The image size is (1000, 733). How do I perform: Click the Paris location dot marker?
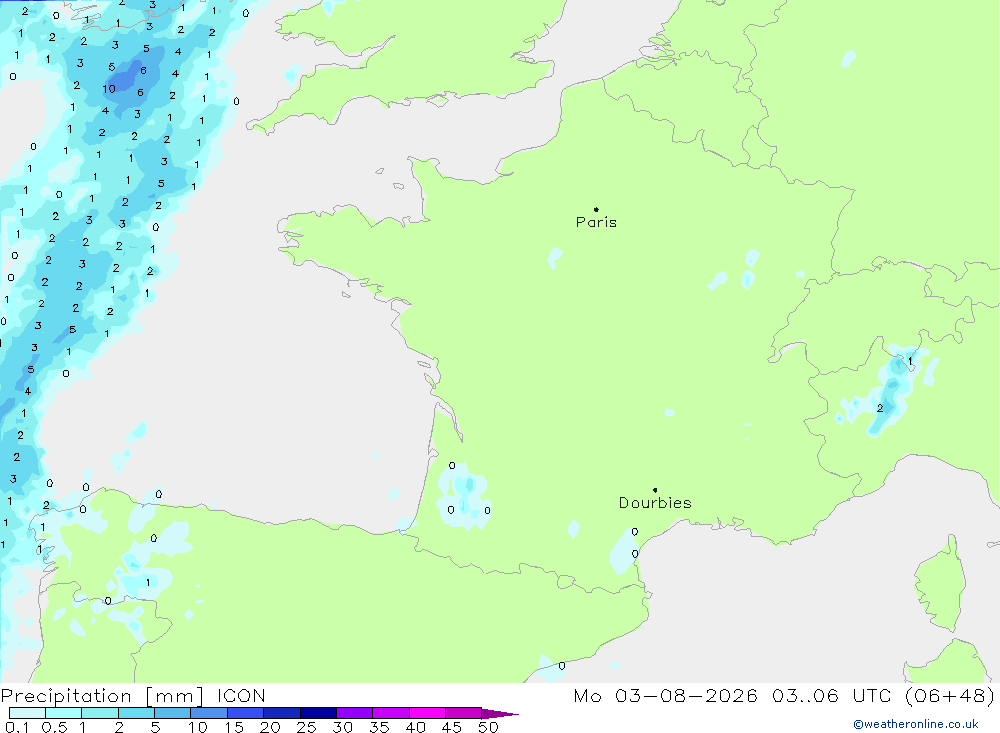596,209
